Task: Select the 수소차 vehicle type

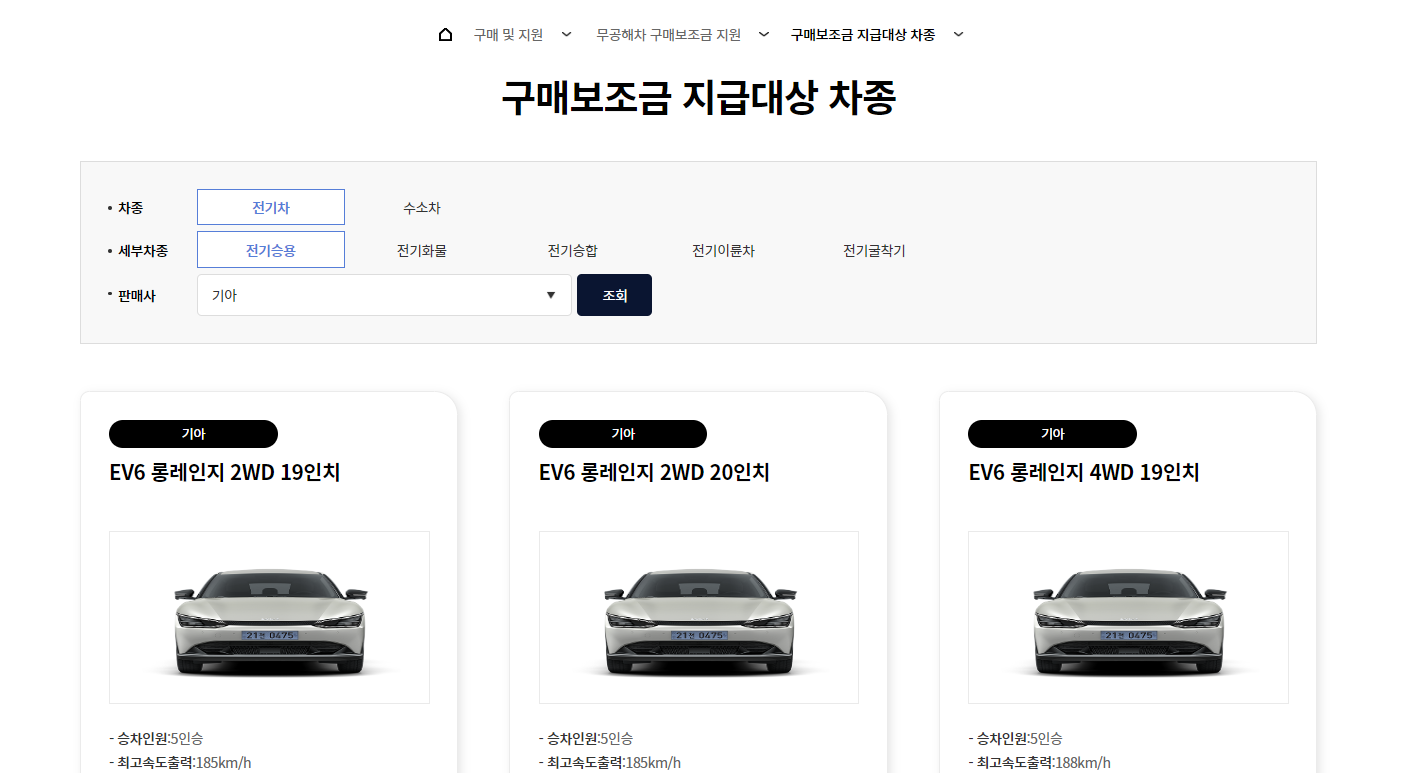Action: pos(422,208)
